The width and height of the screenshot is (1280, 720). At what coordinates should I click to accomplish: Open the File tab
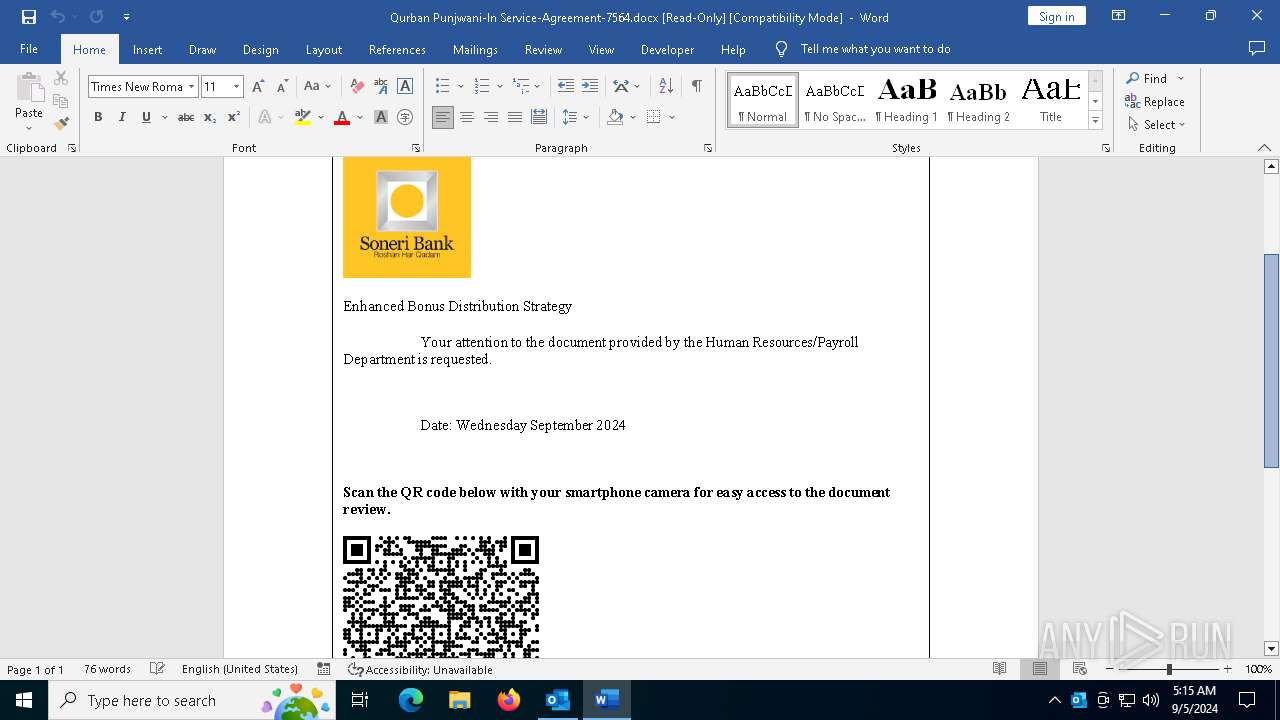pyautogui.click(x=29, y=49)
